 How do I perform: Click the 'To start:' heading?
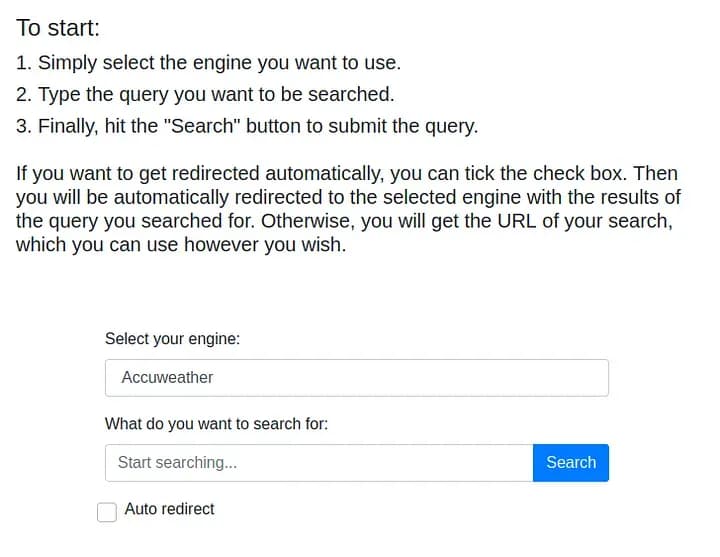(x=58, y=28)
